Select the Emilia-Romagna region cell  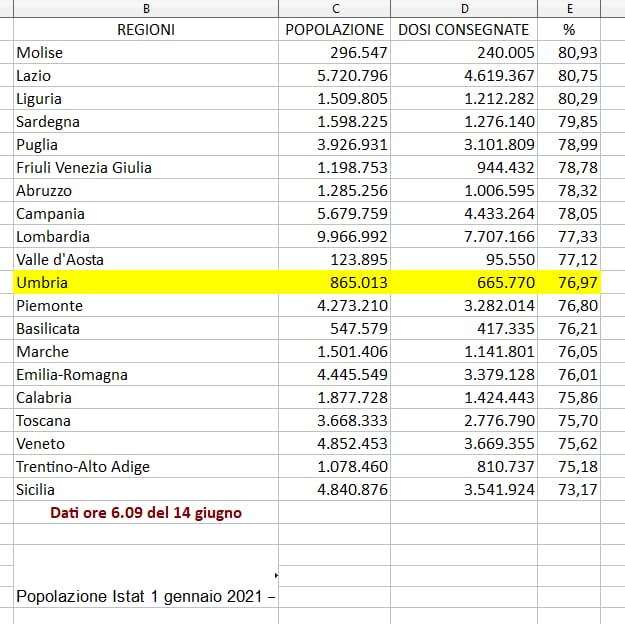(146, 375)
